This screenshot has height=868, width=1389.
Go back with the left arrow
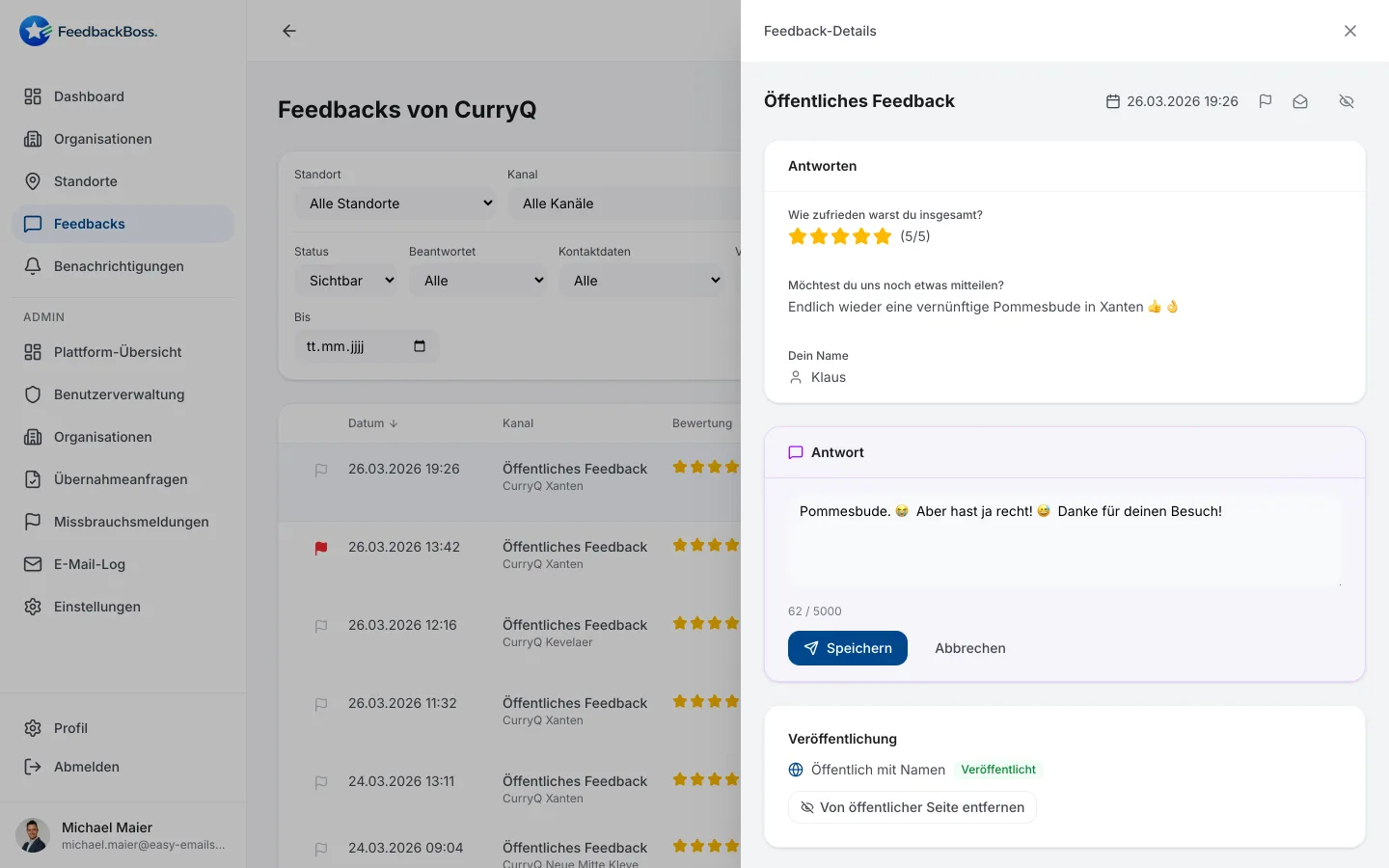pos(289,31)
